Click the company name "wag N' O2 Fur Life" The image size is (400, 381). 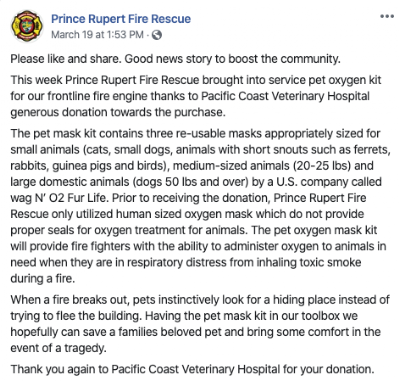[x=59, y=198]
